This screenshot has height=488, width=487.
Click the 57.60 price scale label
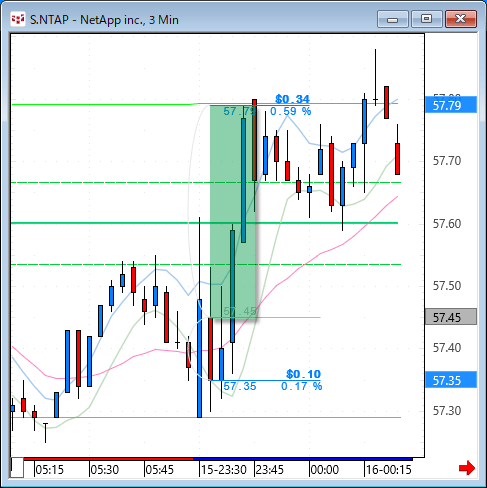coord(447,224)
